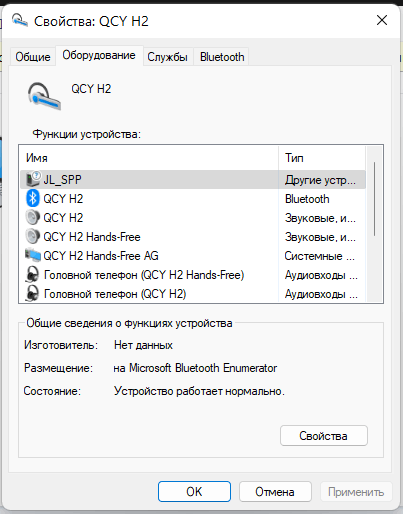Click QCY H2 Hands-Free speaker icon

[33, 236]
